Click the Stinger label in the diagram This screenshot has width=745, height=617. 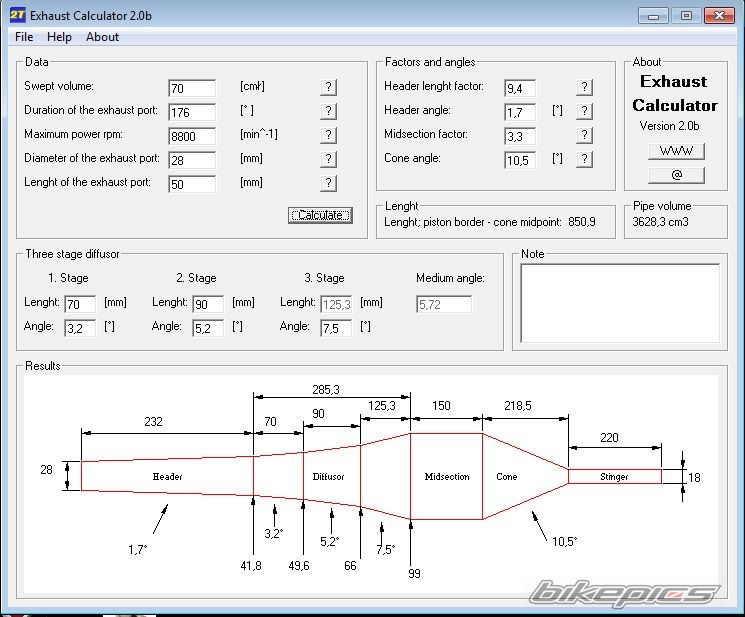614,476
